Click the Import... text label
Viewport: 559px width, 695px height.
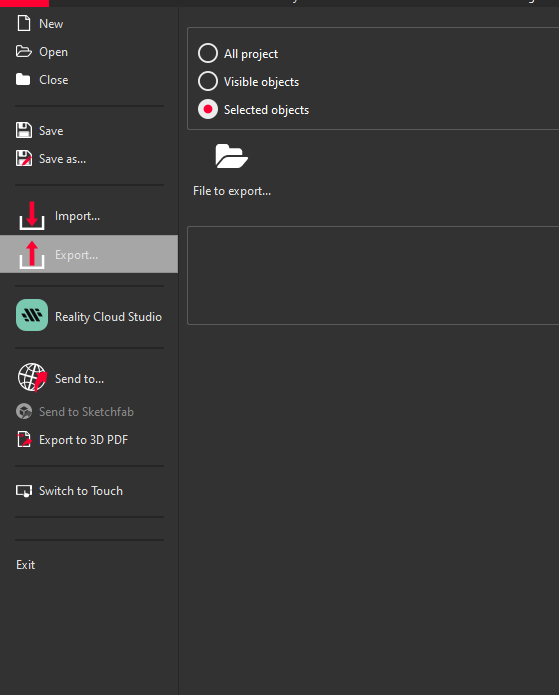click(x=78, y=216)
